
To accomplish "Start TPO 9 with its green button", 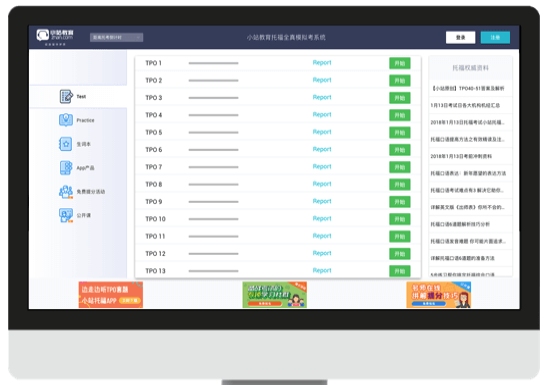I will point(400,202).
